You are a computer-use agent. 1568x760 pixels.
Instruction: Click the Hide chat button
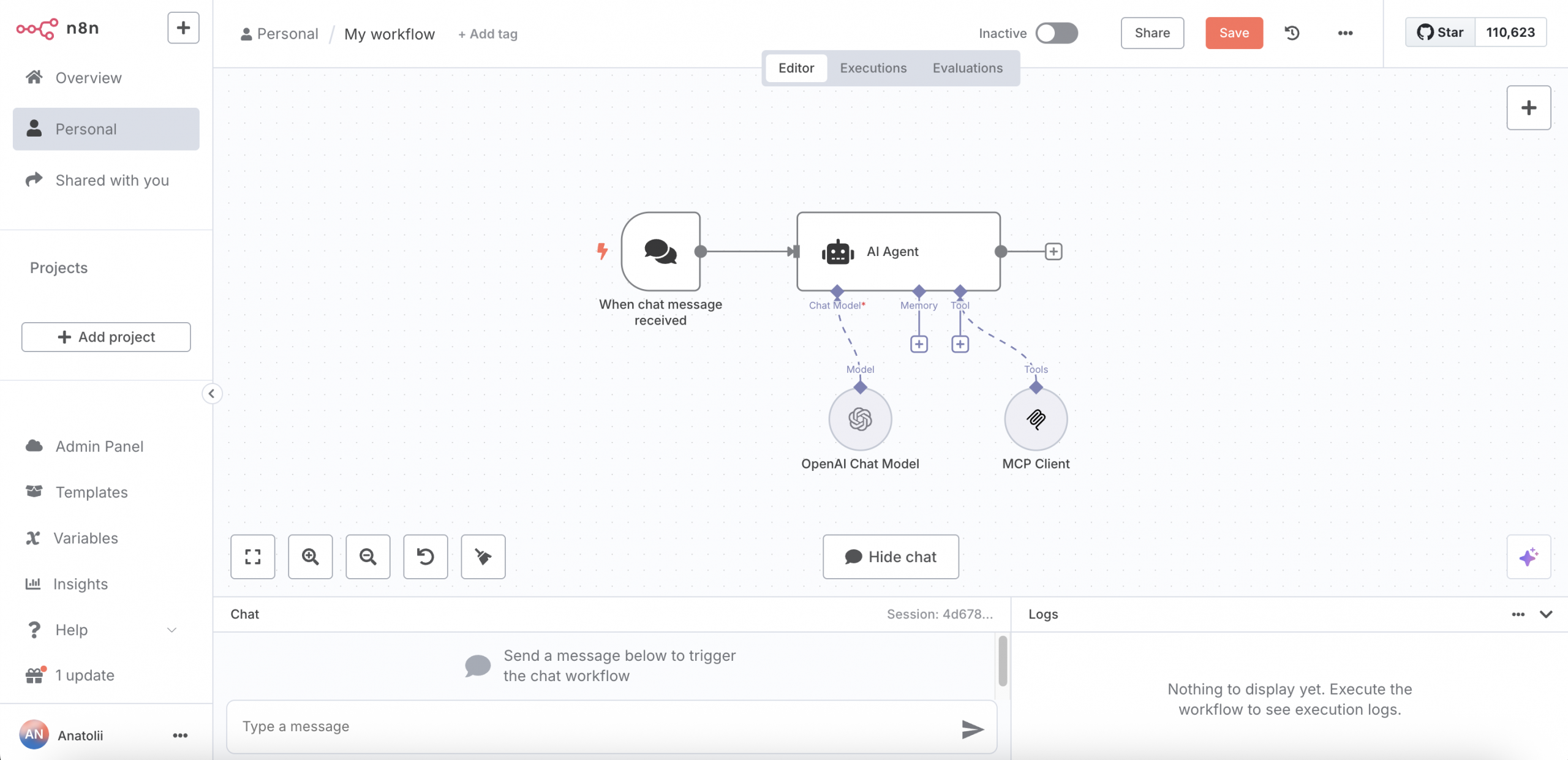click(891, 556)
